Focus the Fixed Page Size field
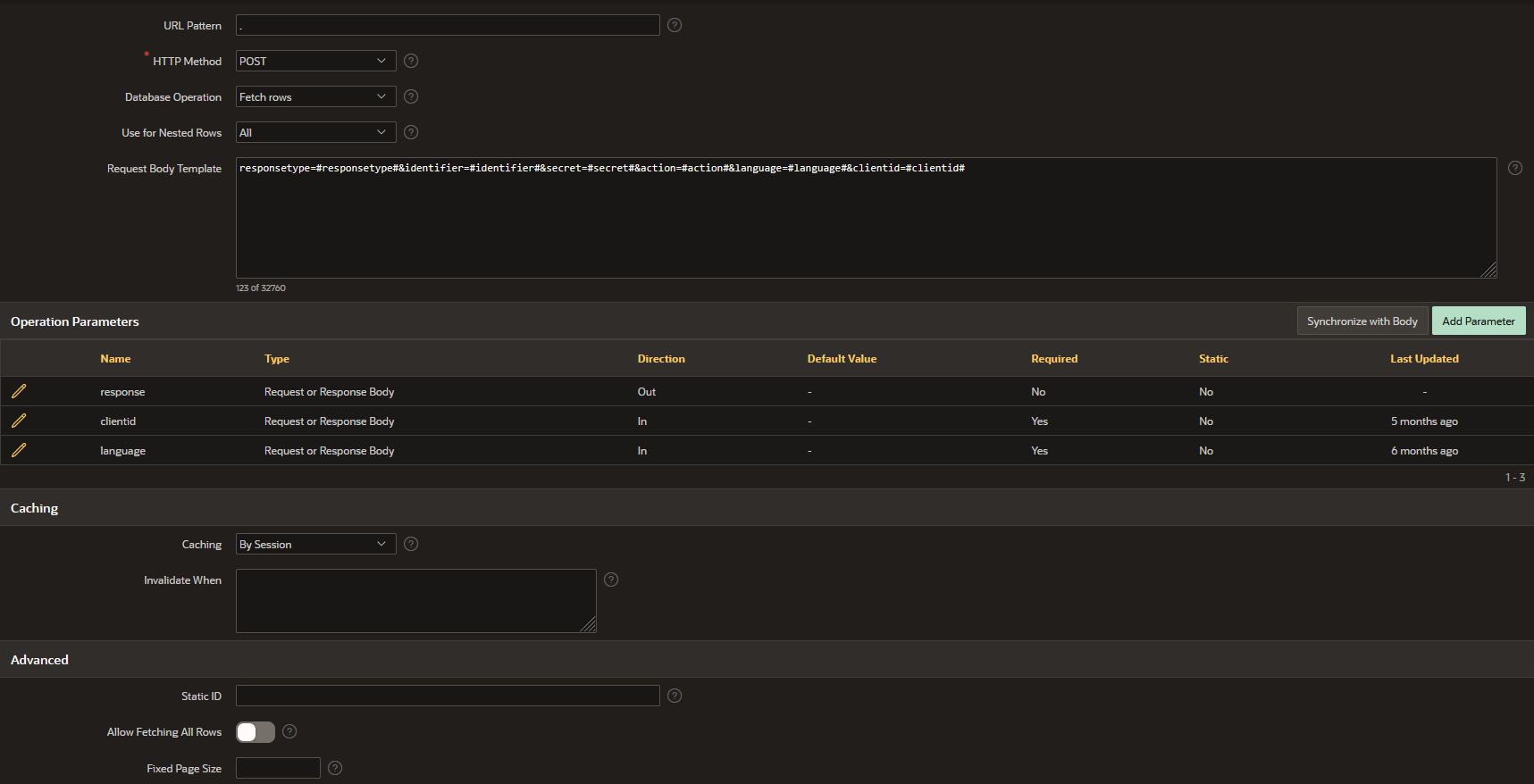 (x=278, y=768)
